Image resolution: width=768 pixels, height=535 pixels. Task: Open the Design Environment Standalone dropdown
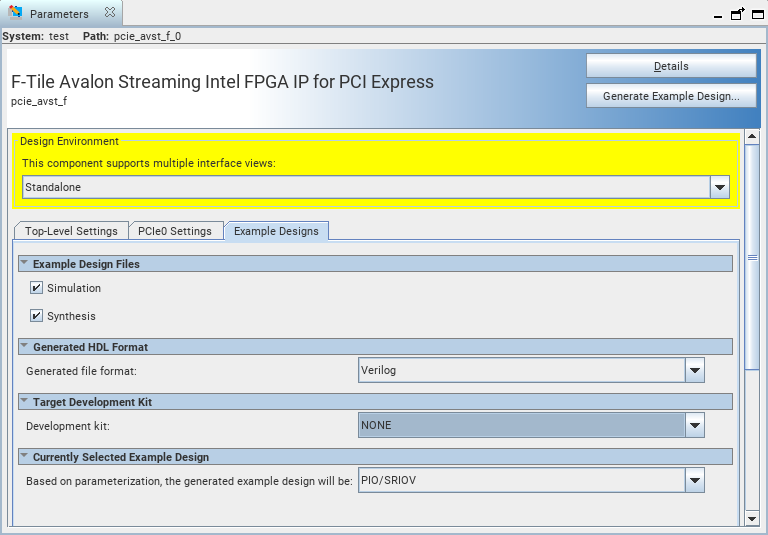click(x=719, y=187)
